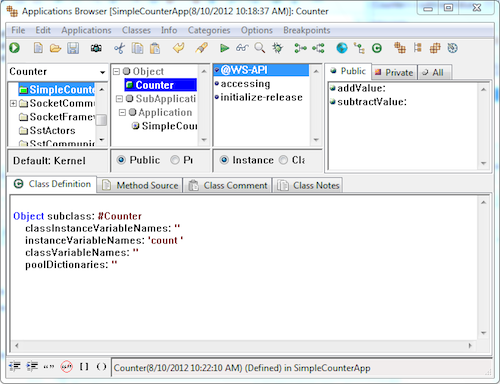Select the Class Definition tab
500x384 pixels.
(52, 184)
